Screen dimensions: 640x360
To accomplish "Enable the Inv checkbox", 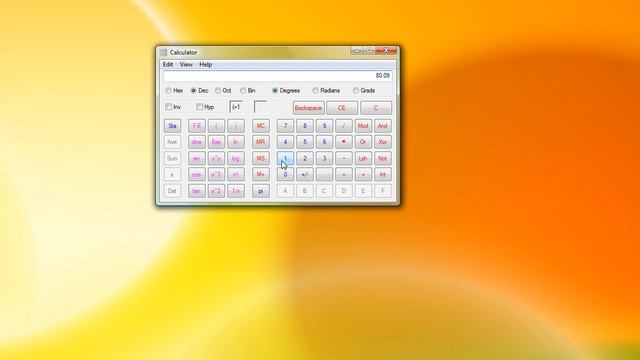I will pos(173,107).
